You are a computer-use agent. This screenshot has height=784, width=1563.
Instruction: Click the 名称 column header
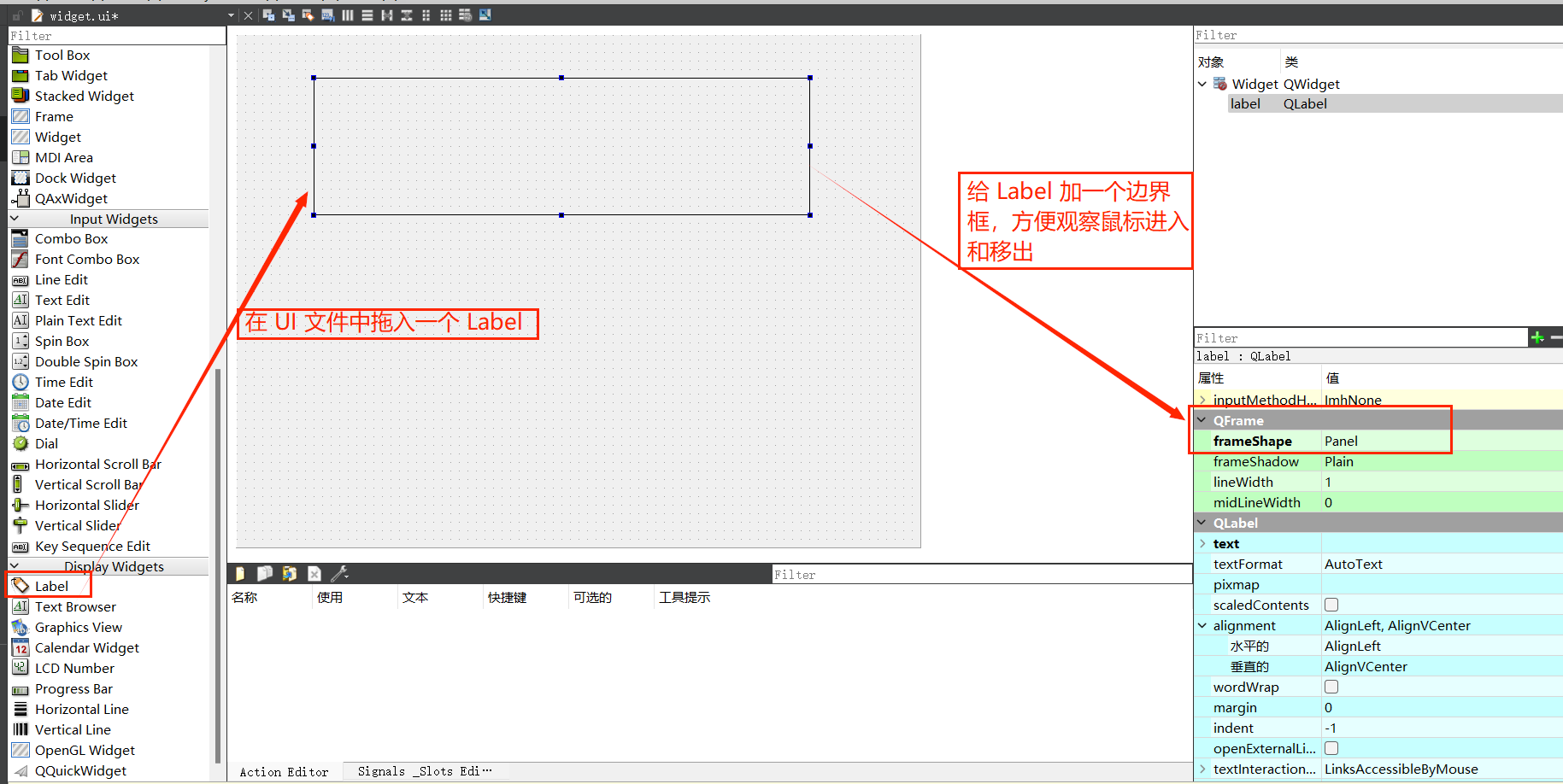pyautogui.click(x=244, y=597)
